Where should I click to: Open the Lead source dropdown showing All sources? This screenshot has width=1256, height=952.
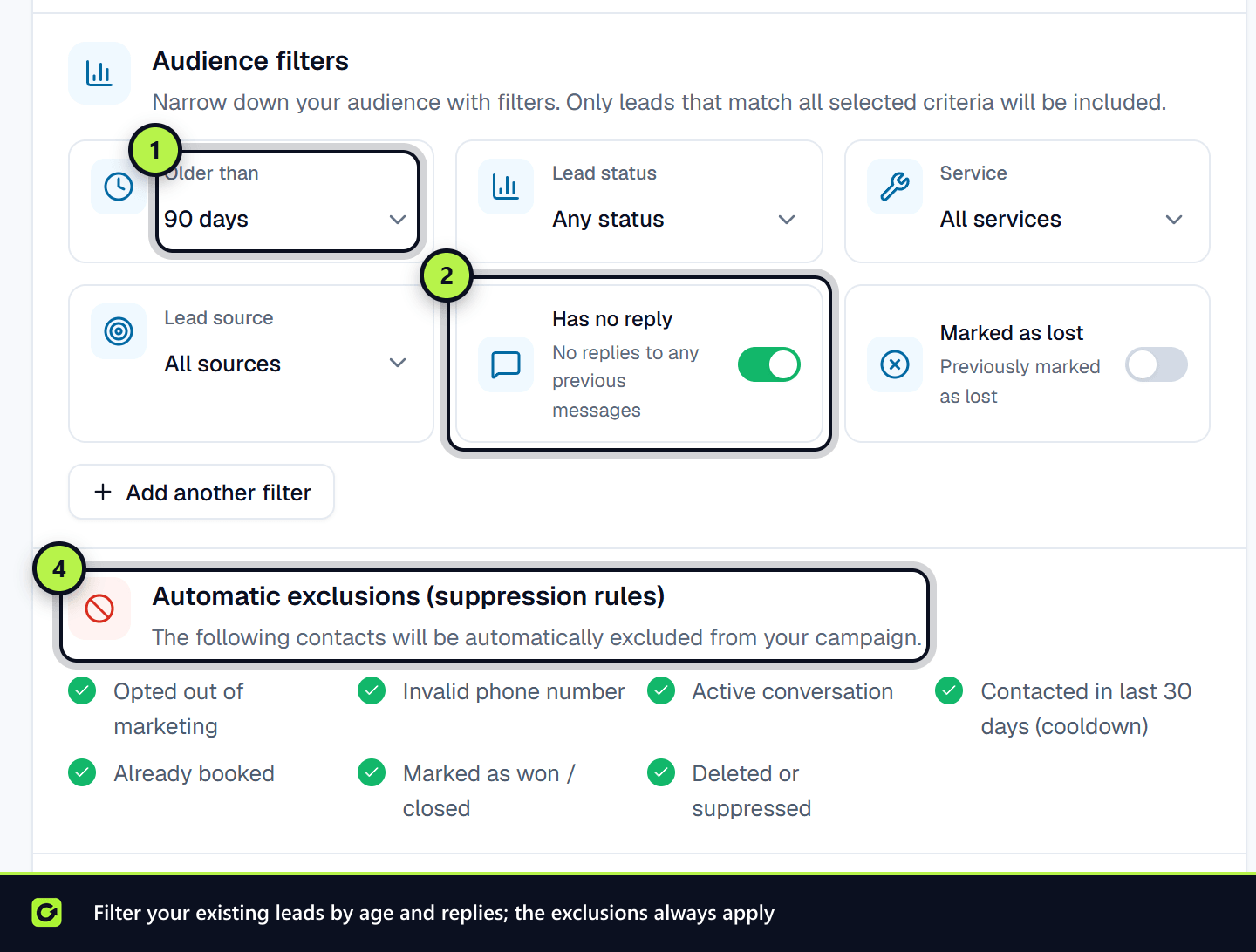pos(286,364)
